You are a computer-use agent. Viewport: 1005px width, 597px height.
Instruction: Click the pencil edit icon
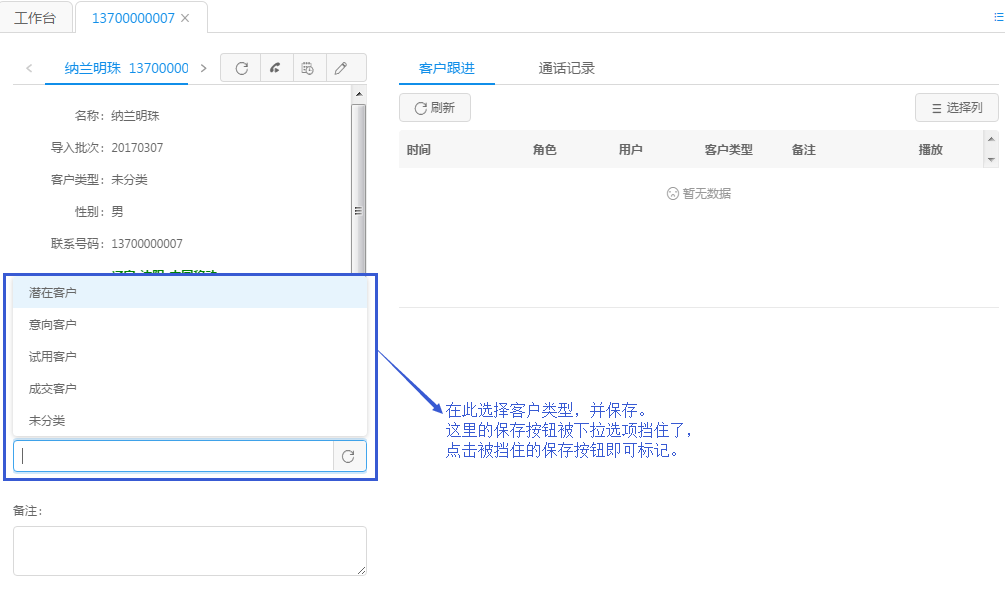click(x=341, y=68)
